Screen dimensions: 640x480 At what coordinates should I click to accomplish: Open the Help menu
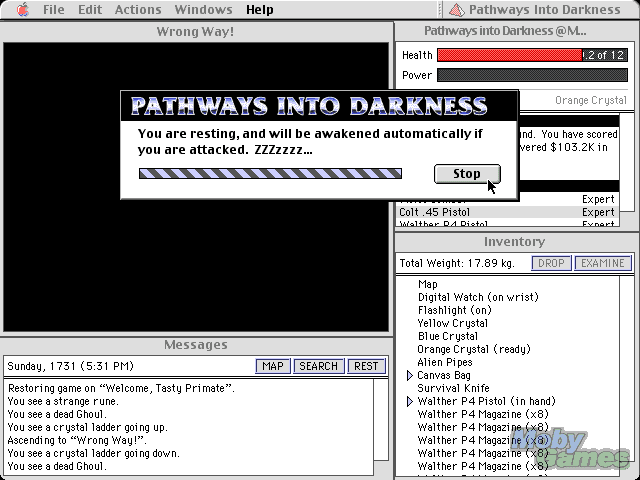click(x=260, y=9)
